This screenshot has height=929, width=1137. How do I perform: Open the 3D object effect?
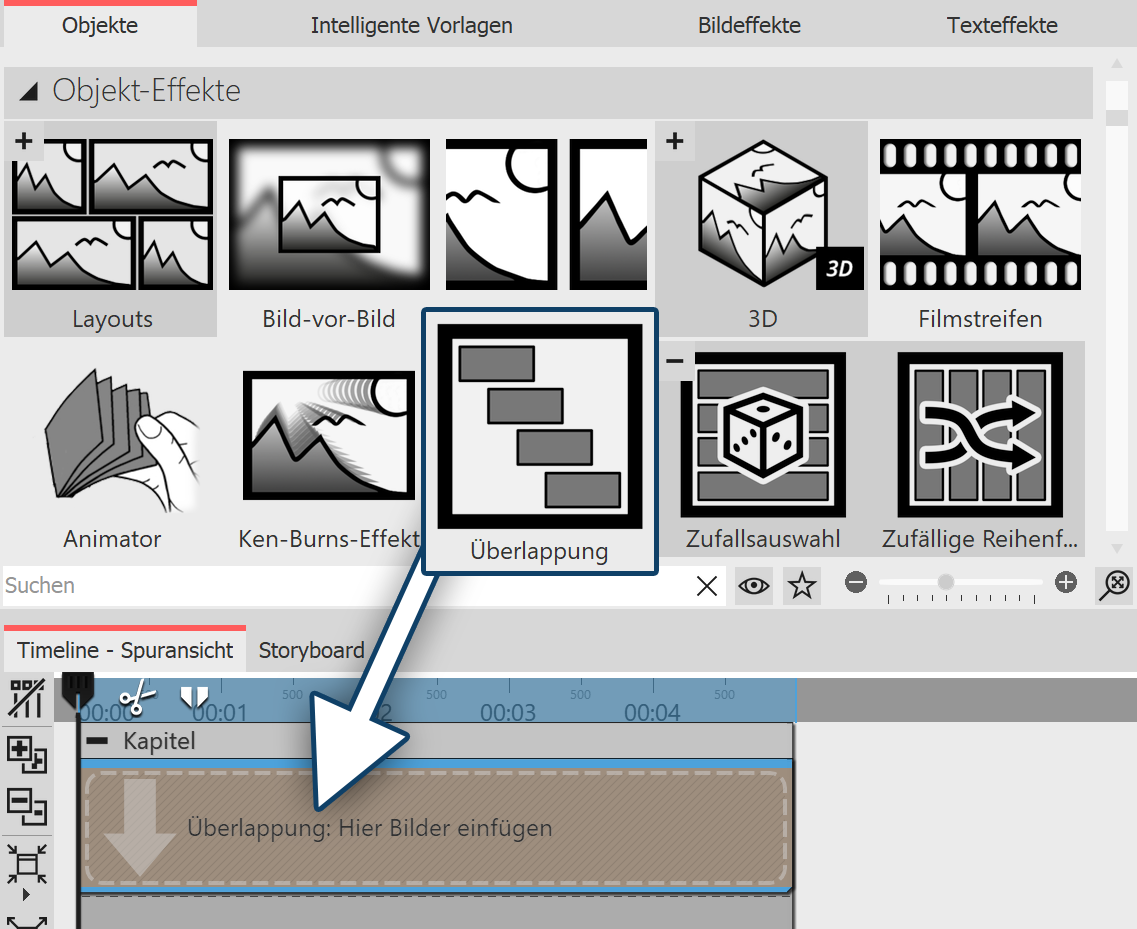pos(763,213)
